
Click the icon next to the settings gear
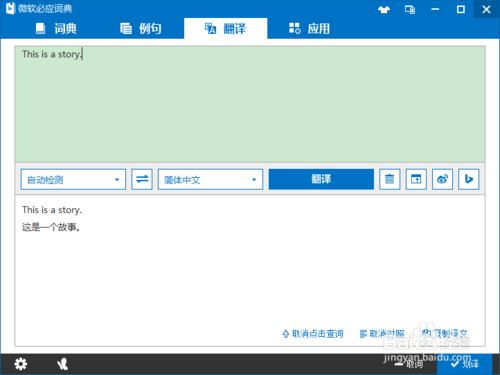(x=62, y=364)
